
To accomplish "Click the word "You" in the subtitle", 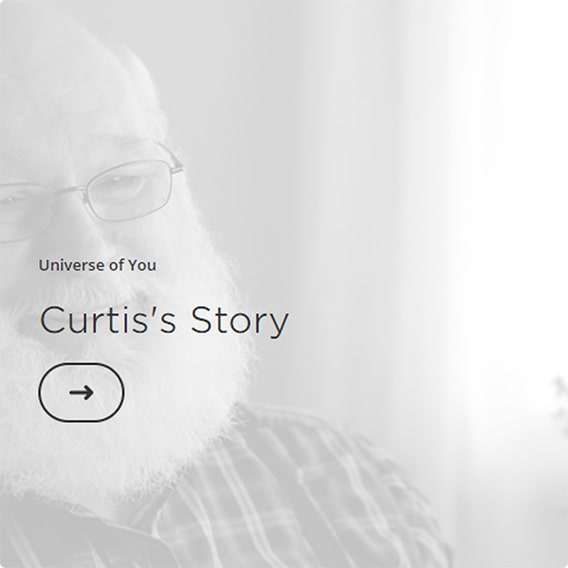I will 142,265.
